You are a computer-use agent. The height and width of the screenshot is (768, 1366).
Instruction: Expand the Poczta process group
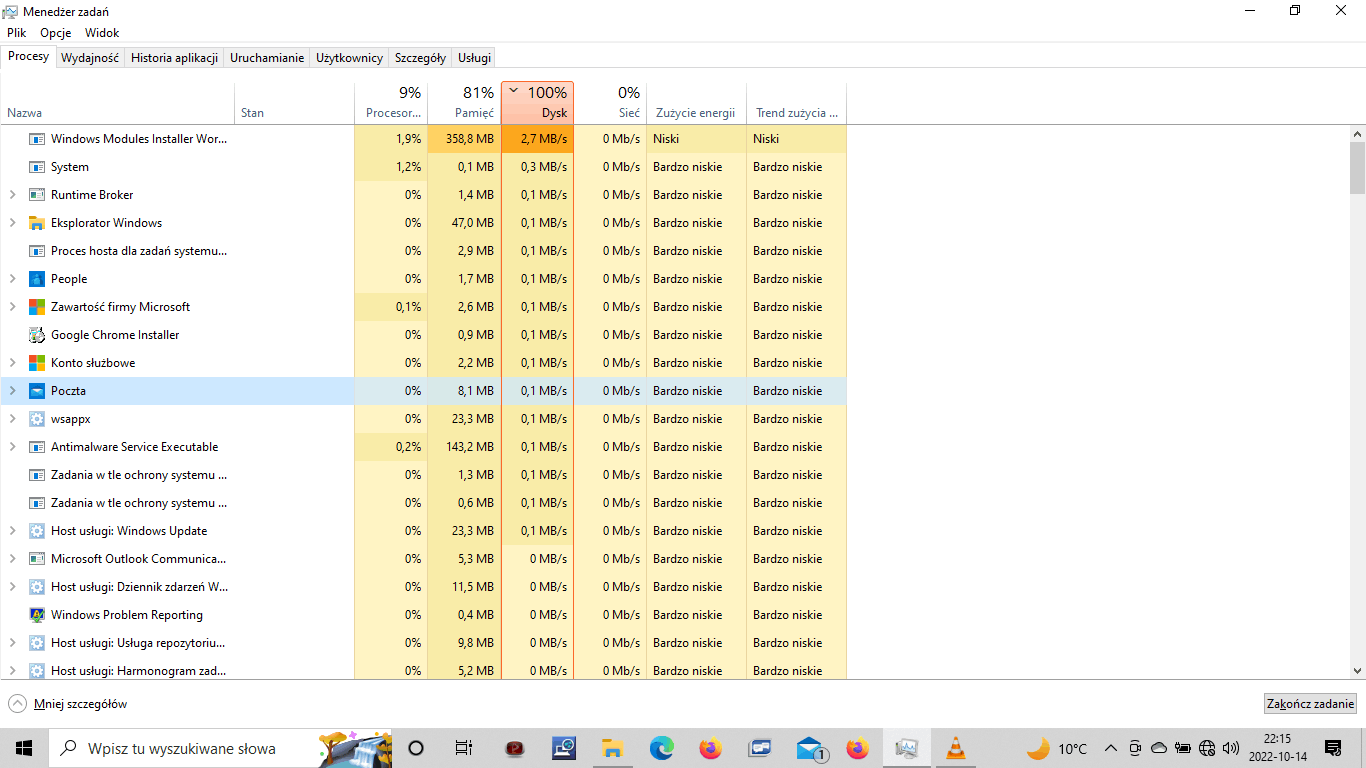click(12, 391)
